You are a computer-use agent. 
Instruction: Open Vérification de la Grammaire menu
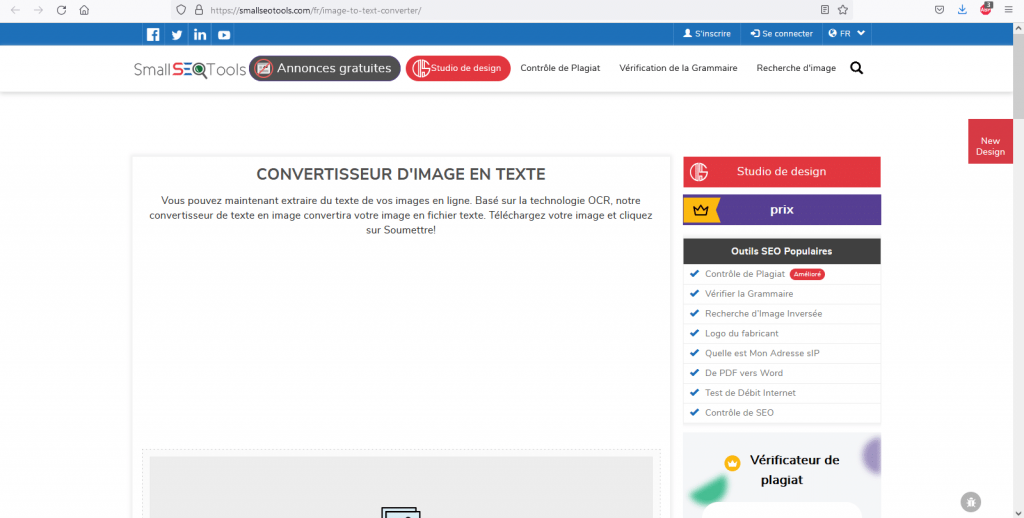[678, 68]
